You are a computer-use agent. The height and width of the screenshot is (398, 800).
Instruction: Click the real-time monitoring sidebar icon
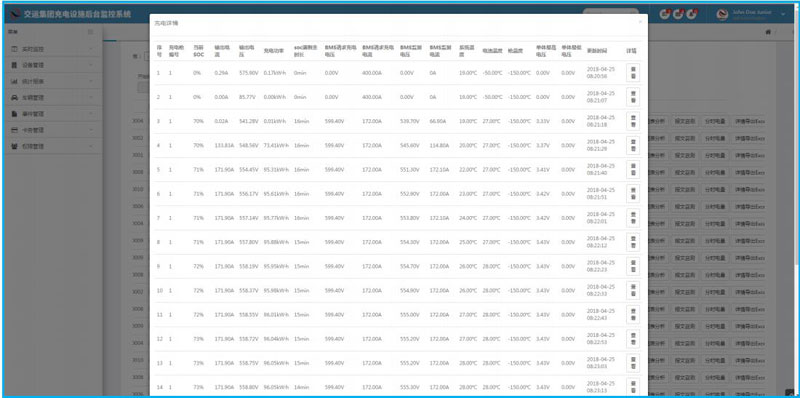(14, 49)
